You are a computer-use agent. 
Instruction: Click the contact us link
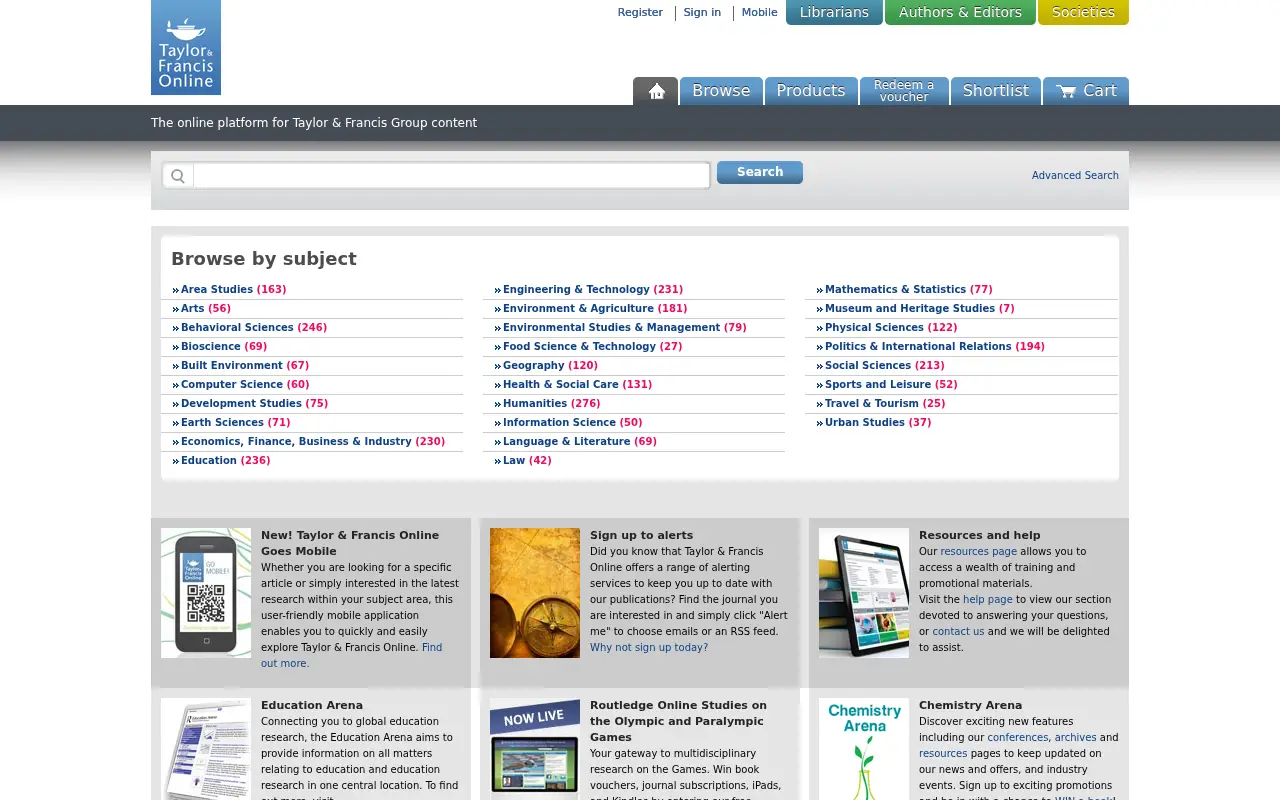click(x=958, y=631)
